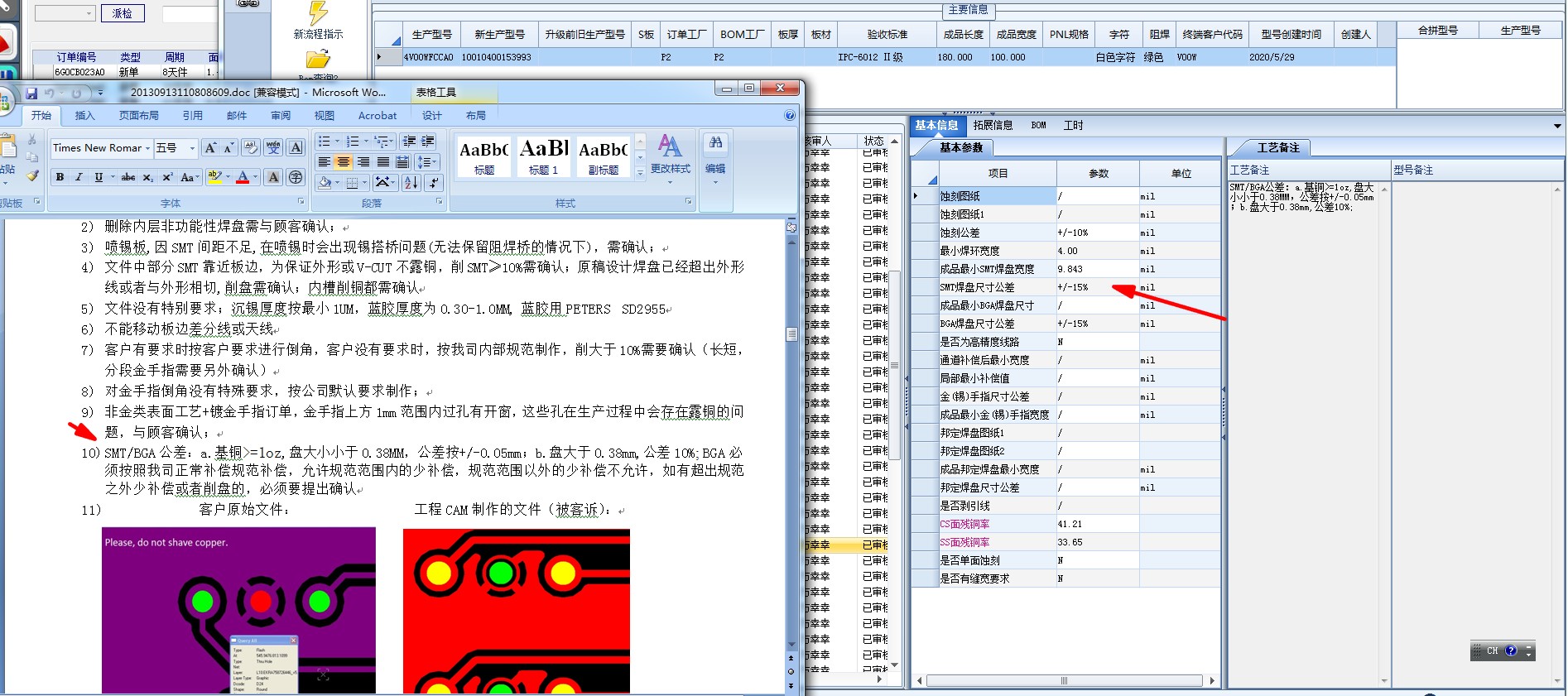Apply the 标题 1 style
The width and height of the screenshot is (1568, 696).
click(543, 156)
